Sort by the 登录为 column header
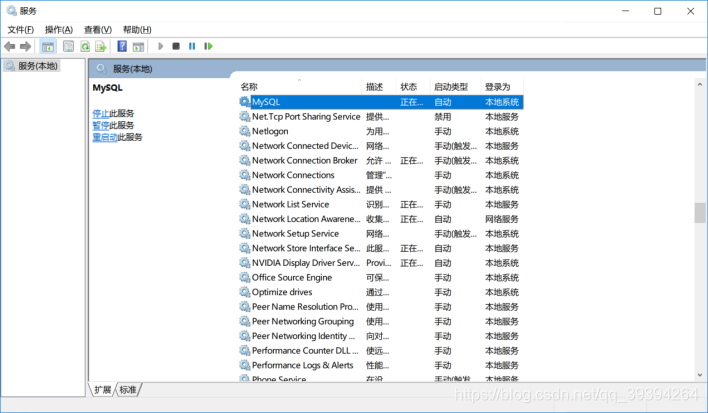 pos(502,87)
